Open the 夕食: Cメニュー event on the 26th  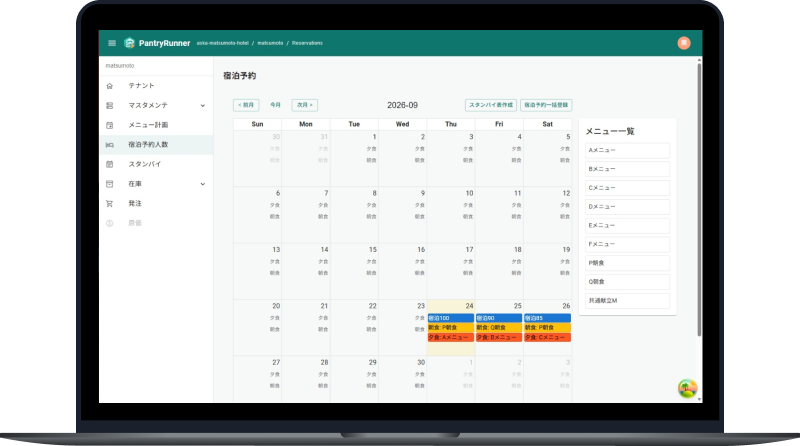click(x=547, y=337)
